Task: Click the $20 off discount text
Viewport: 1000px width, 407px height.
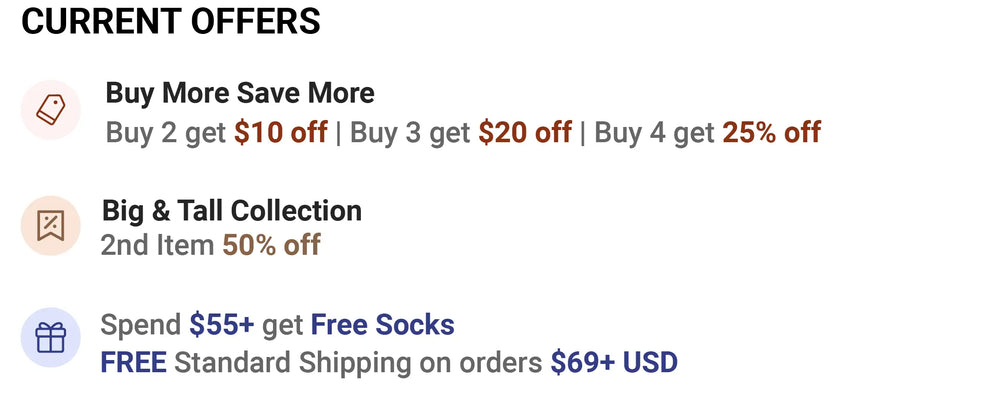Action: (525, 132)
